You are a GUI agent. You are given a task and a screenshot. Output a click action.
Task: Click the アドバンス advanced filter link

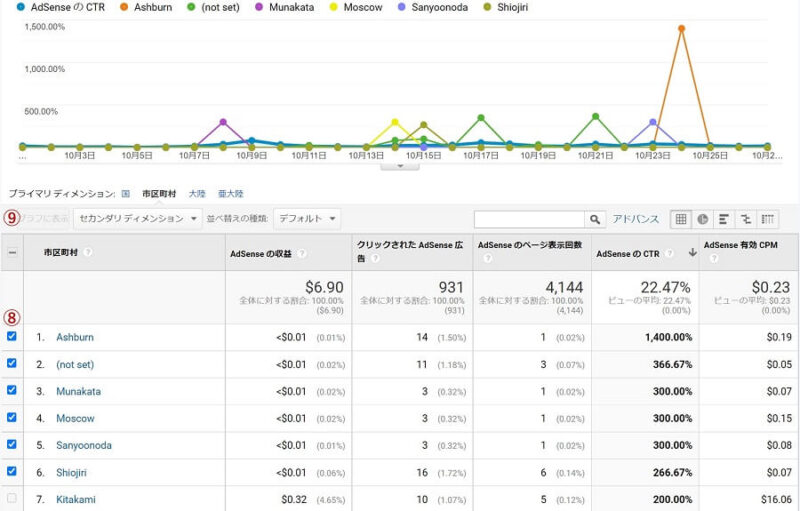pos(636,219)
